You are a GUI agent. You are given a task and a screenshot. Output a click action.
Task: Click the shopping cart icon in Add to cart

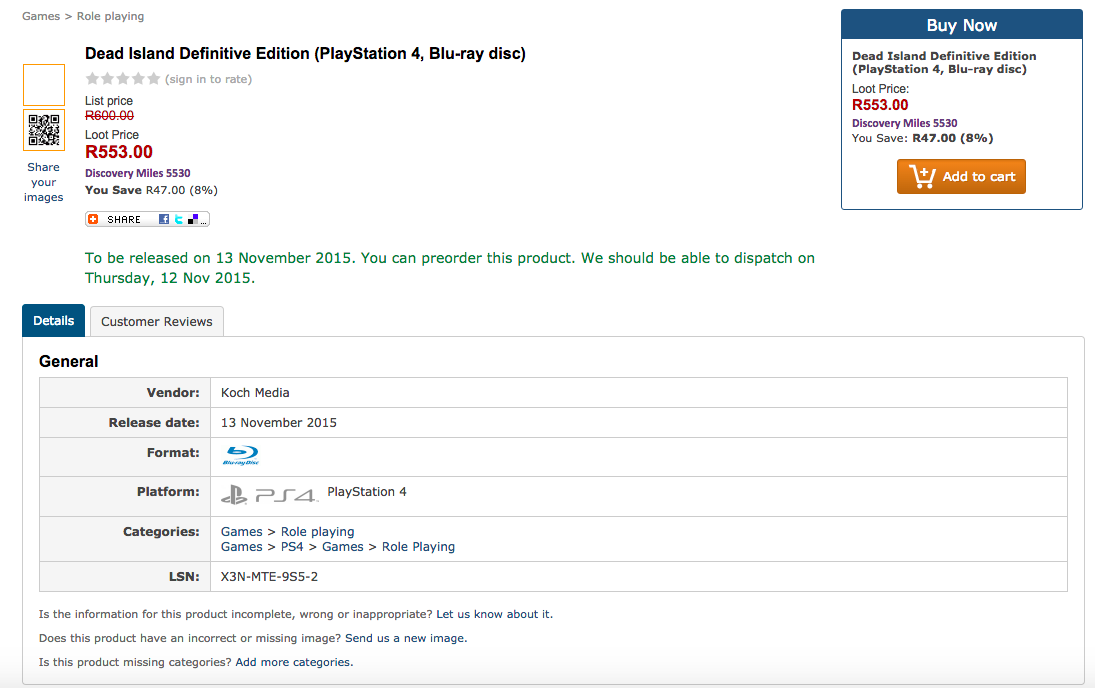(x=922, y=176)
